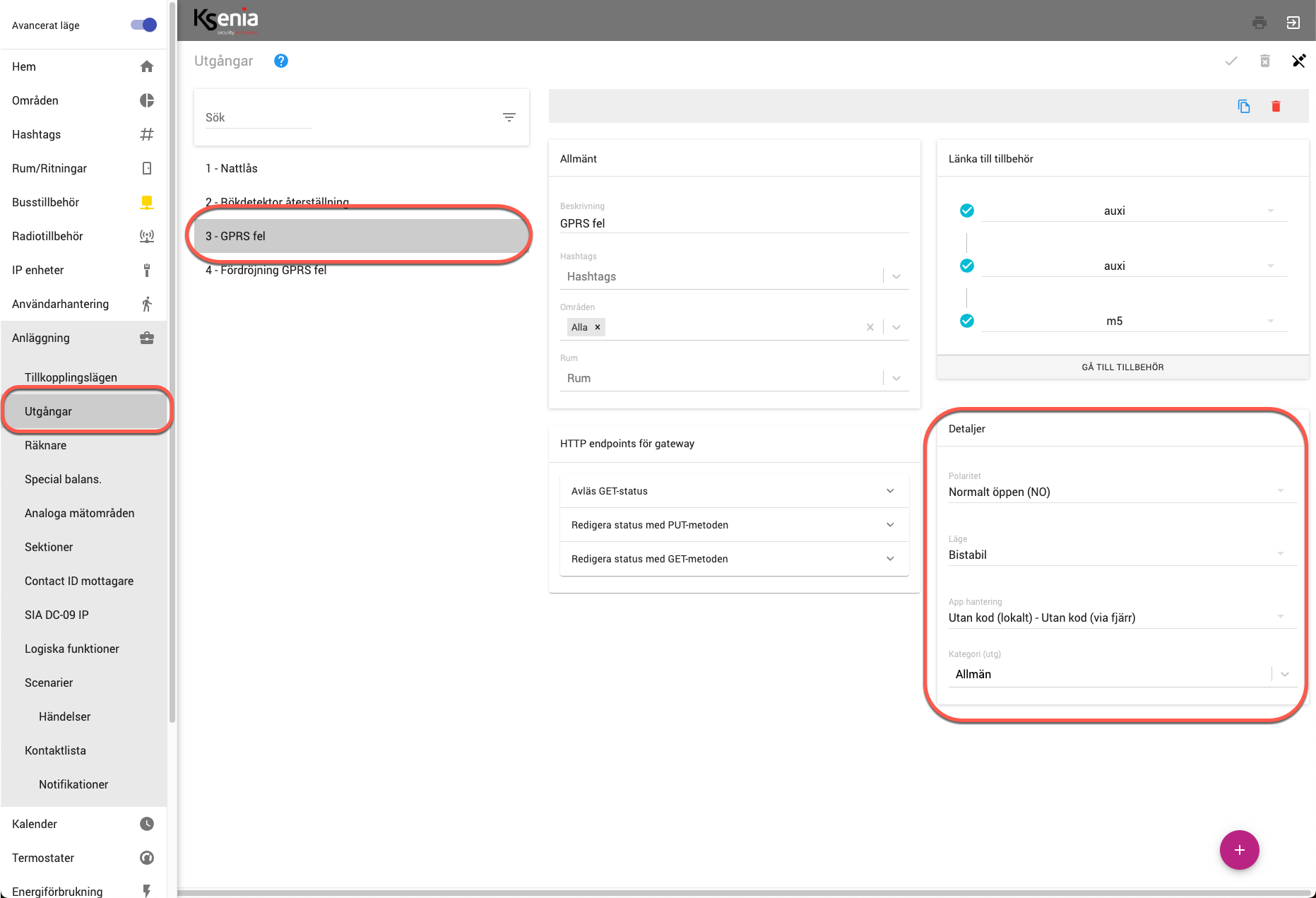Open the search filter icon
Image resolution: width=1316 pixels, height=898 pixels.
tap(509, 117)
